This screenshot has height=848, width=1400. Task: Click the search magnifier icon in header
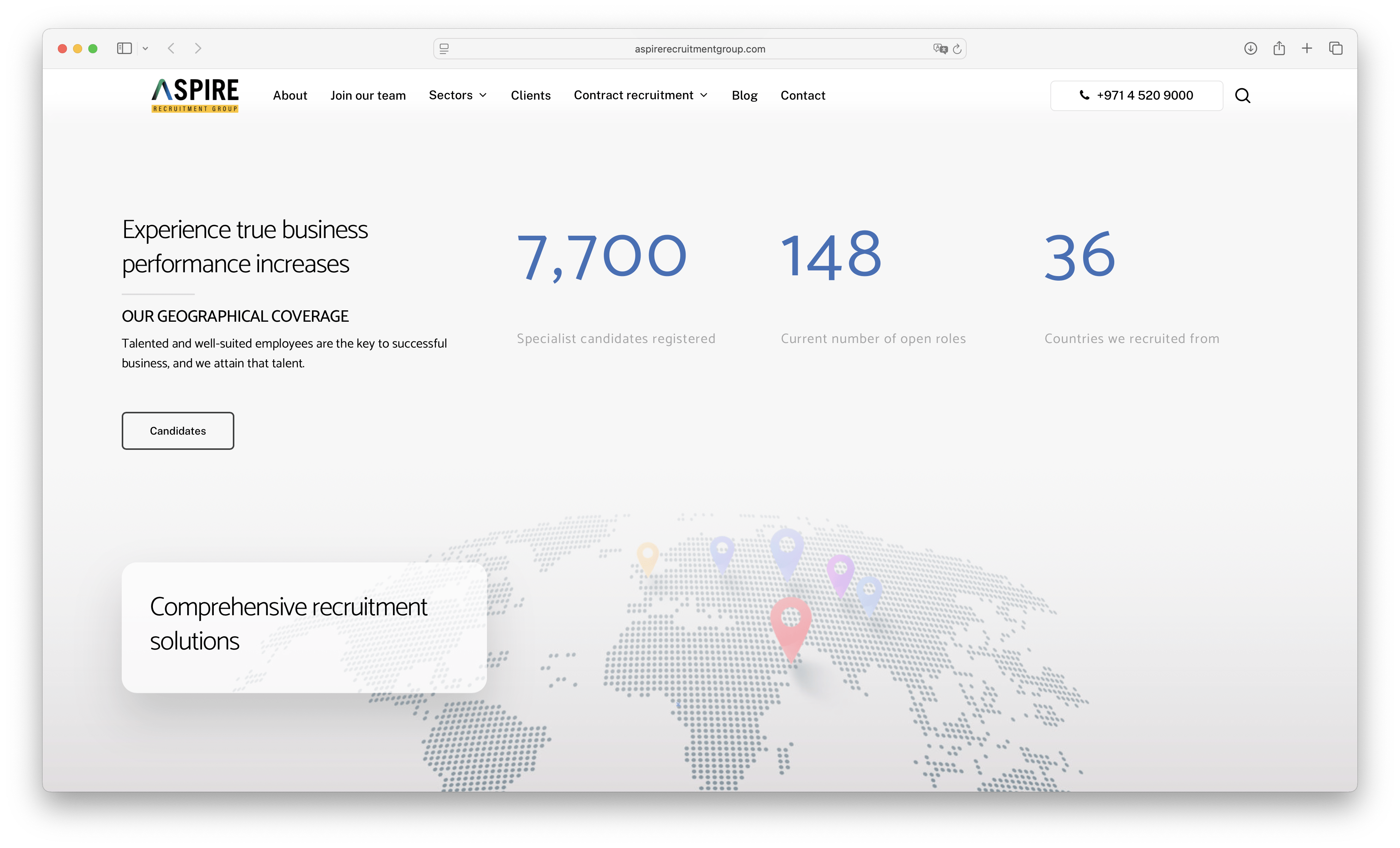(1242, 95)
